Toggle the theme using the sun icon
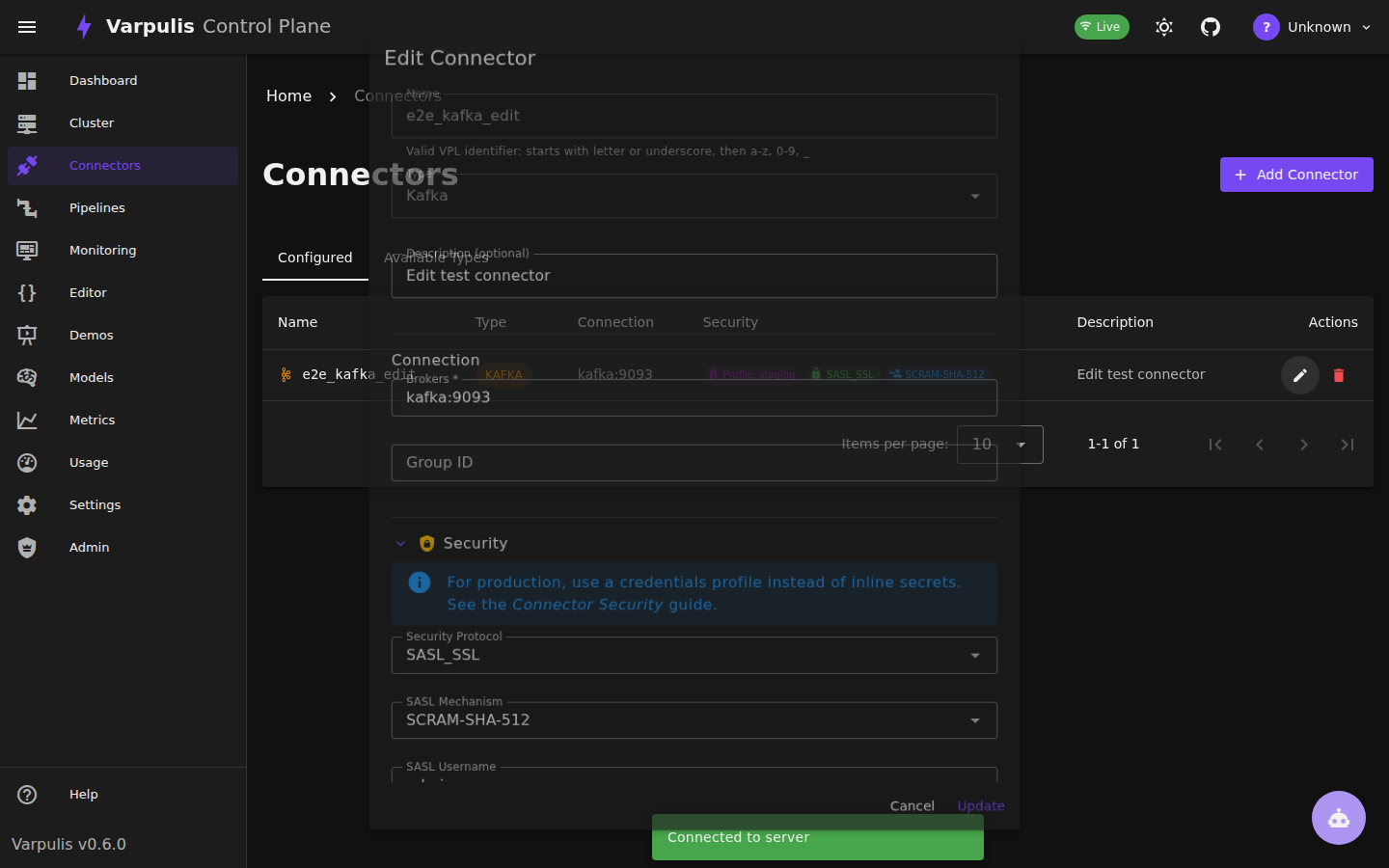This screenshot has width=1389, height=868. tap(1163, 26)
